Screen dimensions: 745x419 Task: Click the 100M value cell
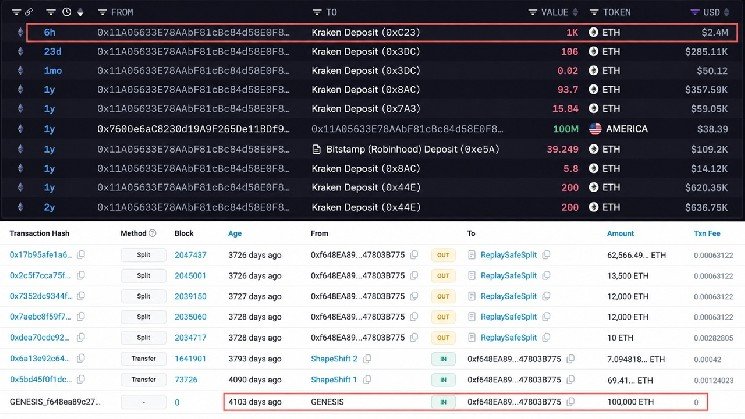(x=566, y=129)
